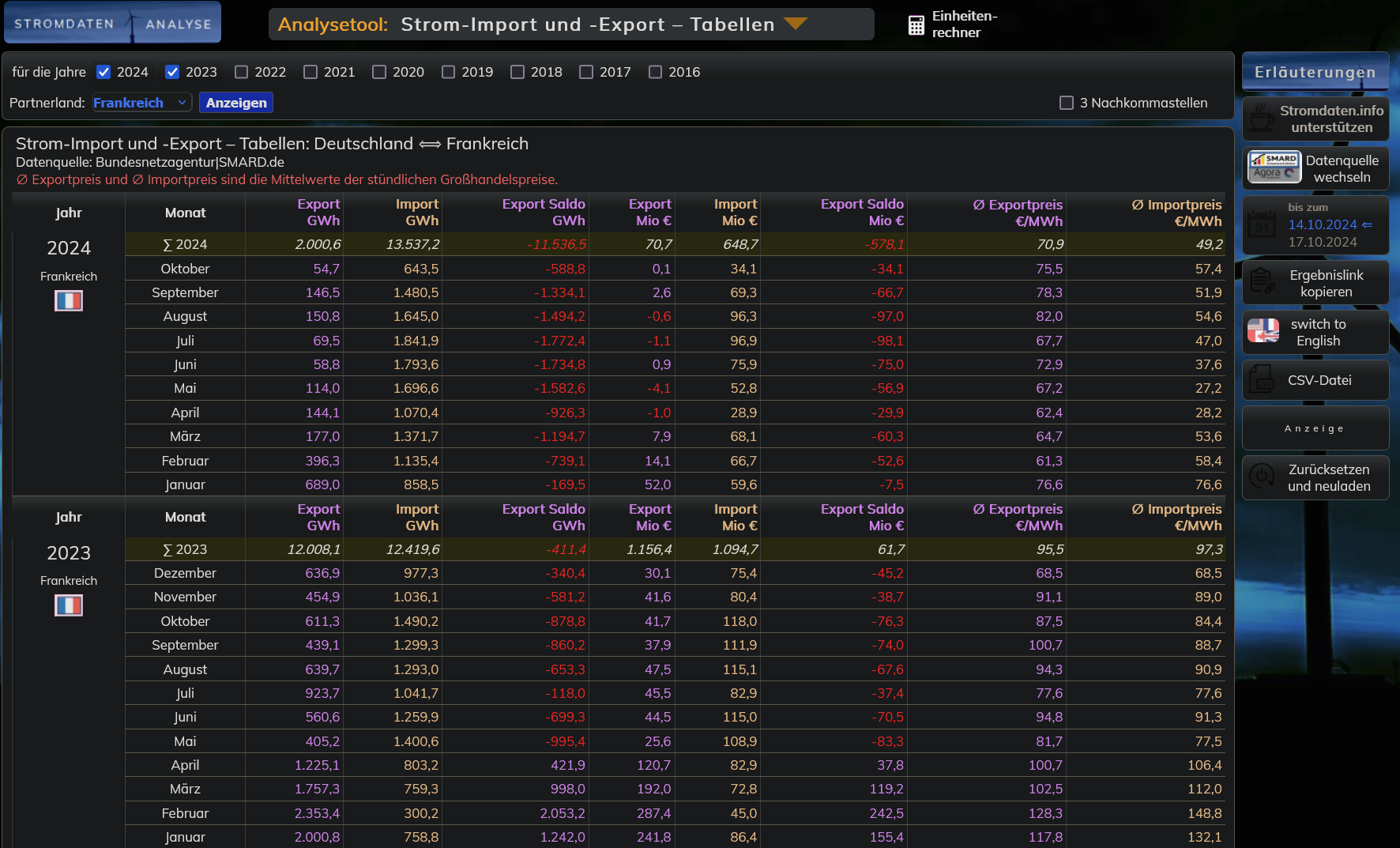Click the Anzeigen button
Viewport: 1400px width, 848px height.
(x=236, y=103)
